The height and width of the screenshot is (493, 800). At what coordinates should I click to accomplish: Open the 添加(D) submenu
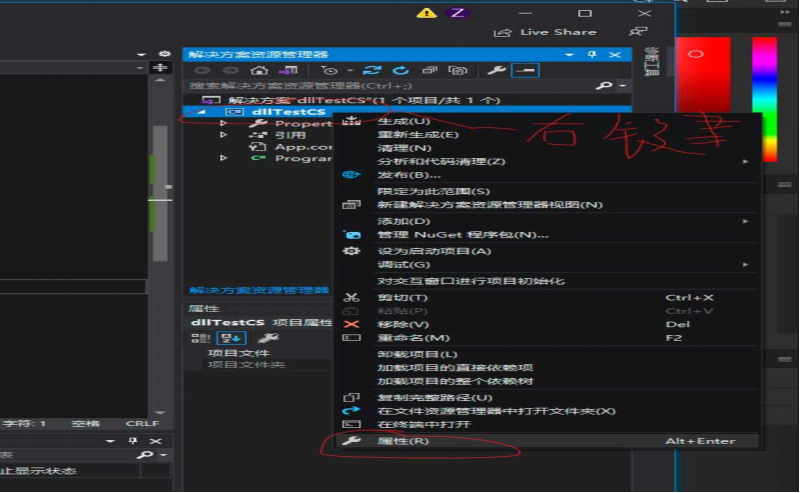548,221
